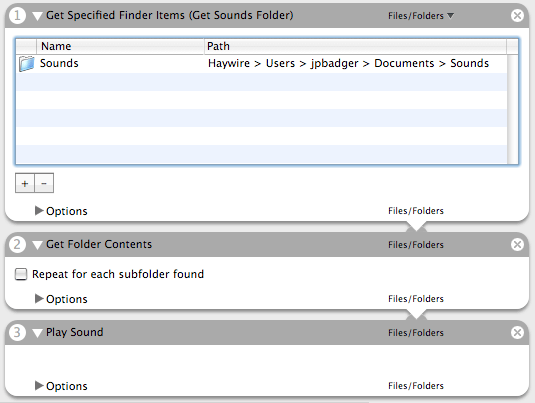Collapse the Get Specified Finder Items action

click(37, 16)
